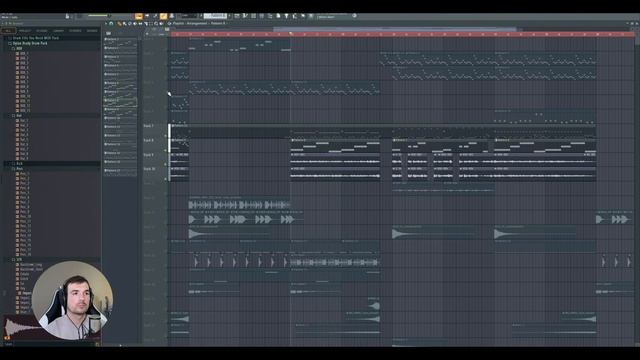The height and width of the screenshot is (360, 640).
Task: Expand the first drum kits pack folder
Action: point(35,38)
